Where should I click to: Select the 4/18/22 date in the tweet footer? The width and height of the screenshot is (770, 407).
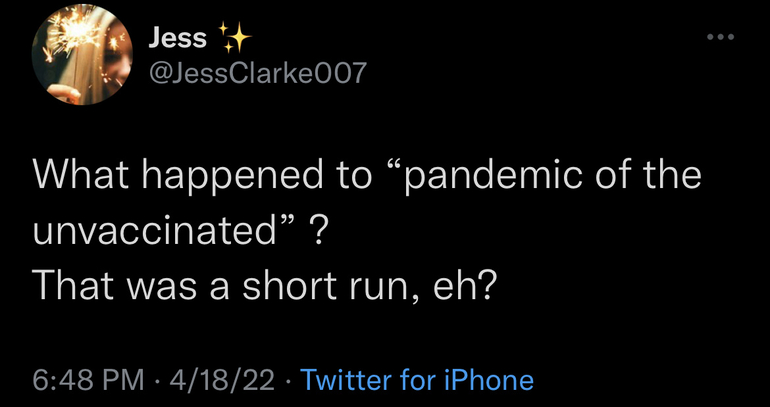[221, 380]
